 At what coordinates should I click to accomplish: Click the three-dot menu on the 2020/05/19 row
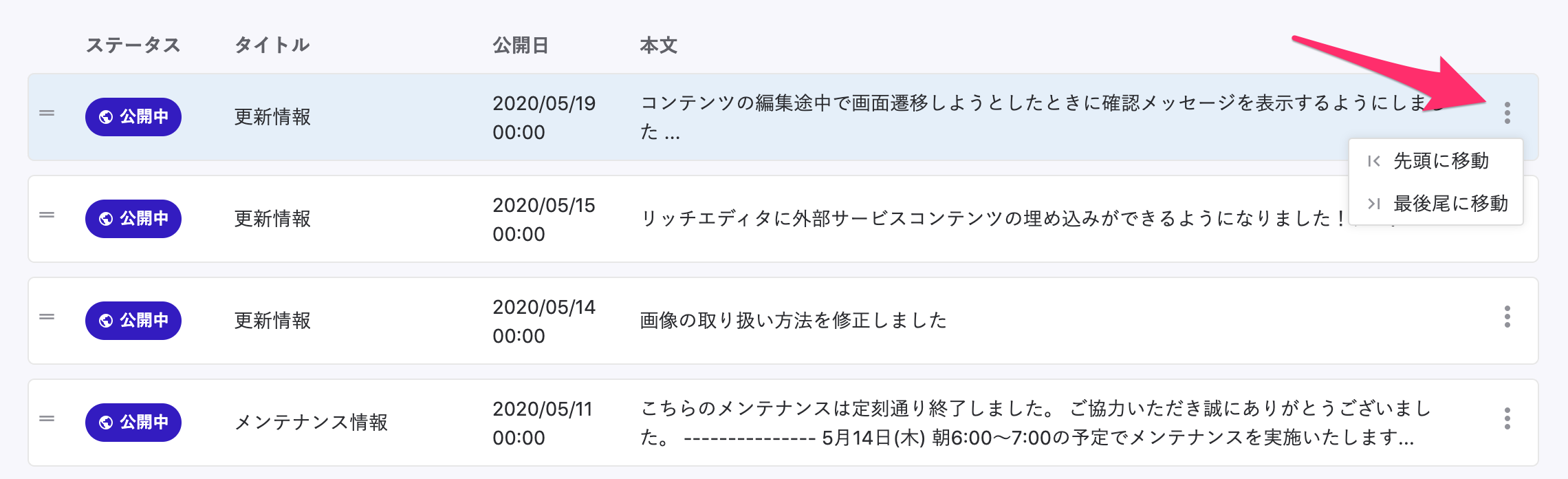pyautogui.click(x=1507, y=113)
